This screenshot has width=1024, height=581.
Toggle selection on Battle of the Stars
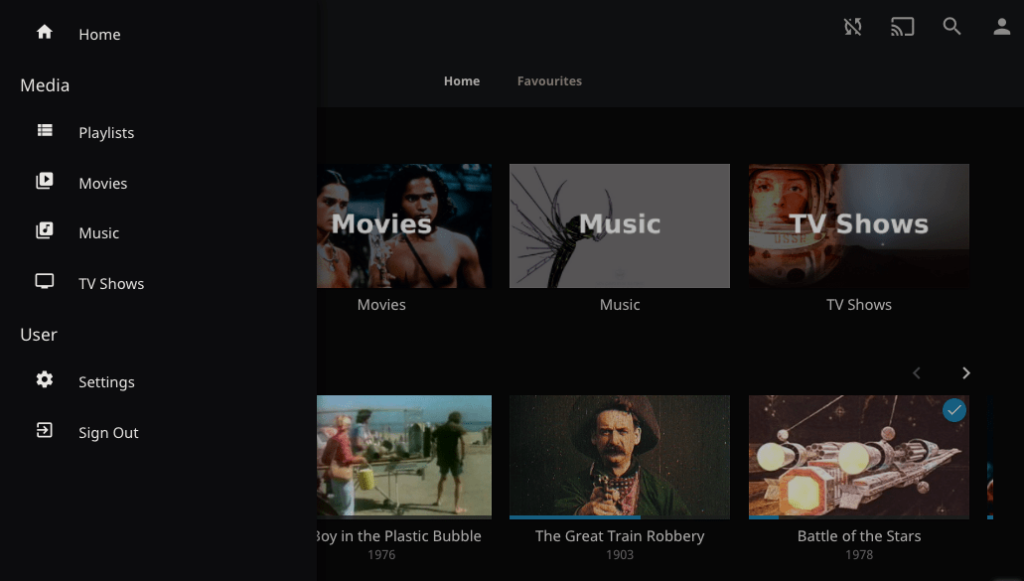click(858, 457)
